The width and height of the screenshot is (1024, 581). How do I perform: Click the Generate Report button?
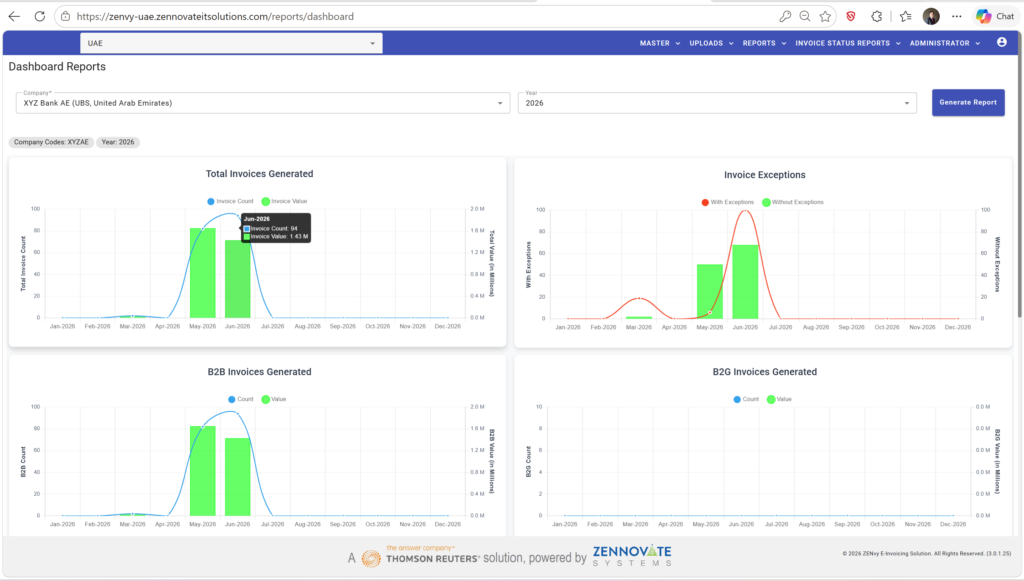968,102
